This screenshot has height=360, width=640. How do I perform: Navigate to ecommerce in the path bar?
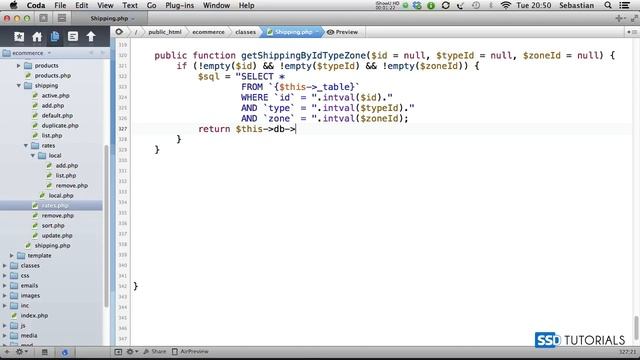pos(208,32)
